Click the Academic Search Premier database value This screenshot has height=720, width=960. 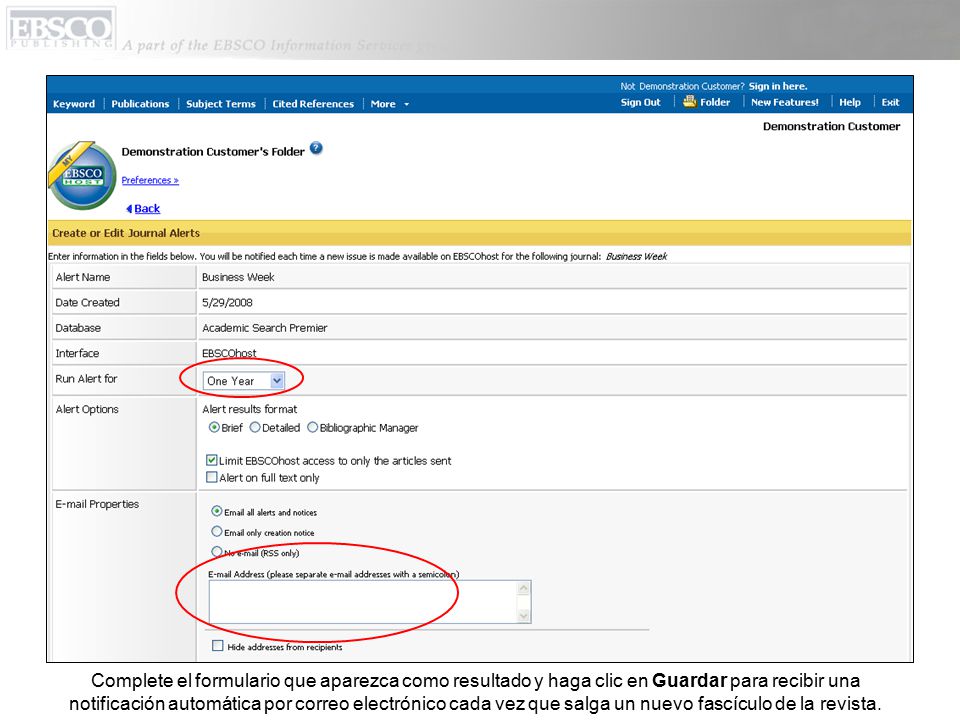[264, 328]
